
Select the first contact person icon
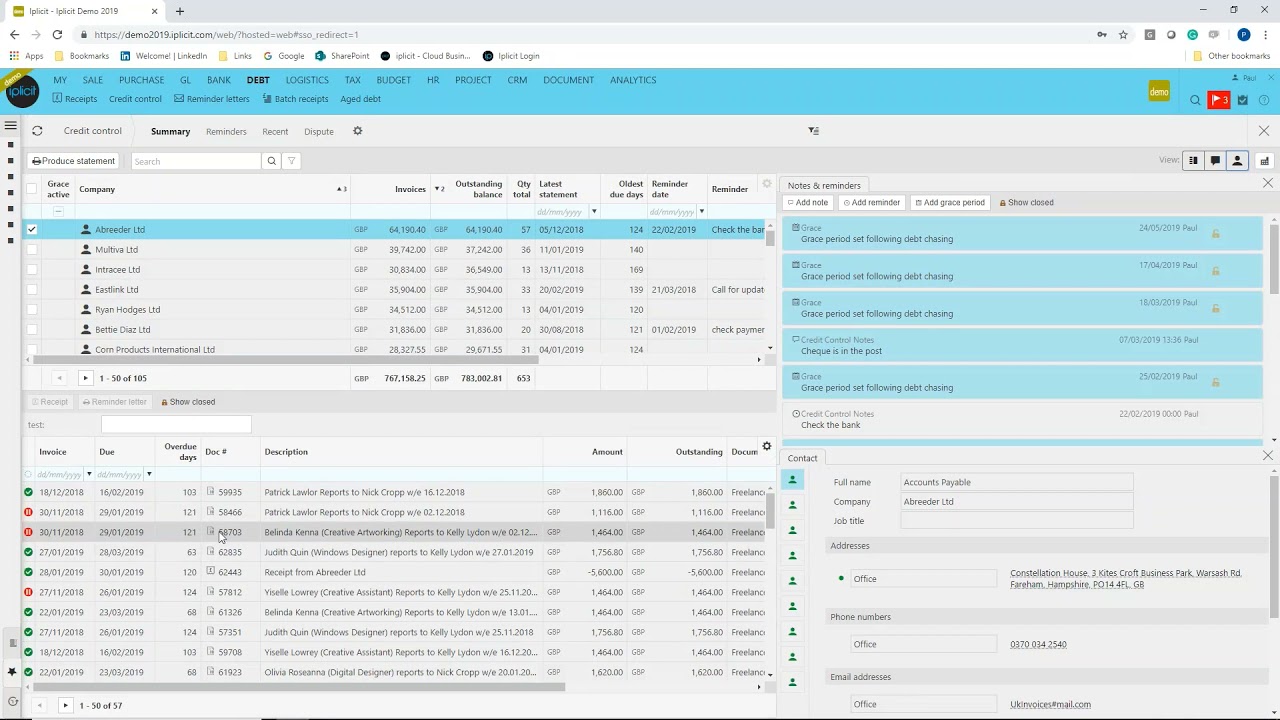(x=792, y=481)
